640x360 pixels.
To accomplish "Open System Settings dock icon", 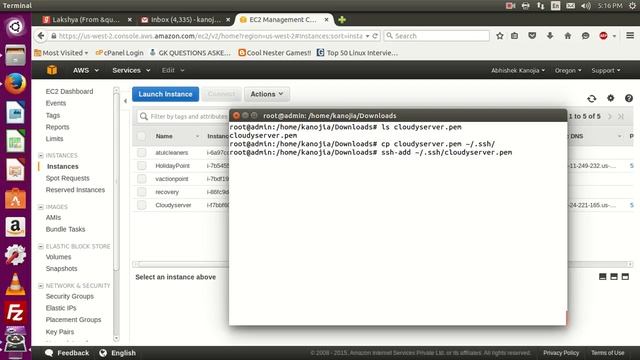I will coord(15,255).
